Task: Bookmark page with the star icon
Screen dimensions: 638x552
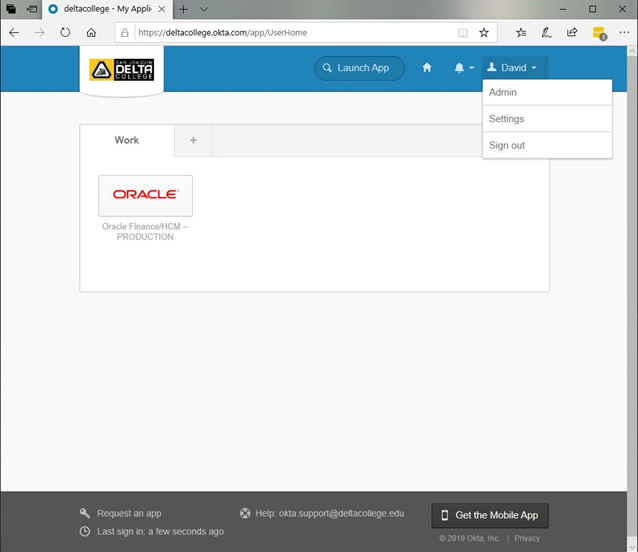Action: click(483, 32)
